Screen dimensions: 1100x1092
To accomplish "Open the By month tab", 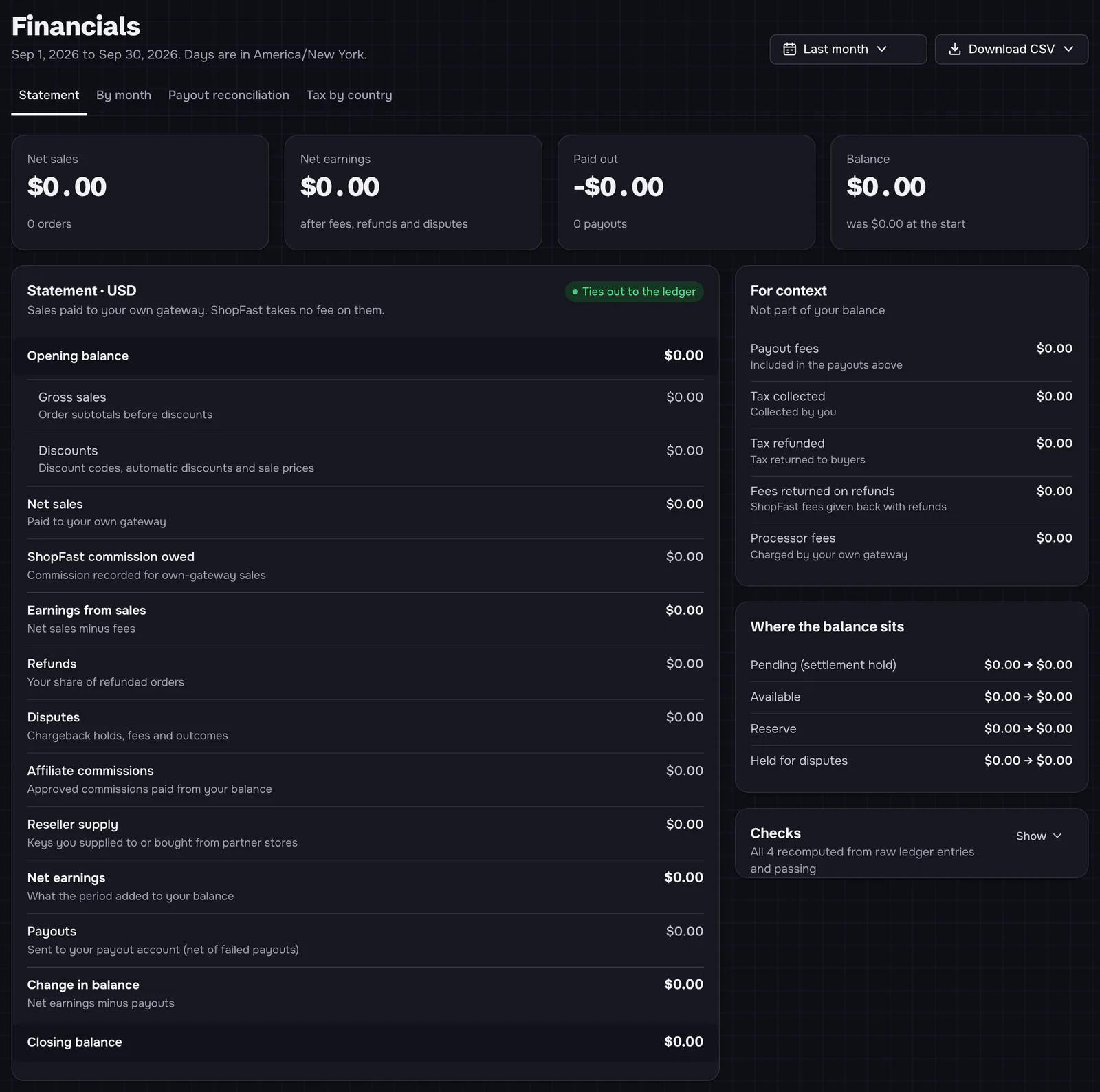I will pos(124,95).
